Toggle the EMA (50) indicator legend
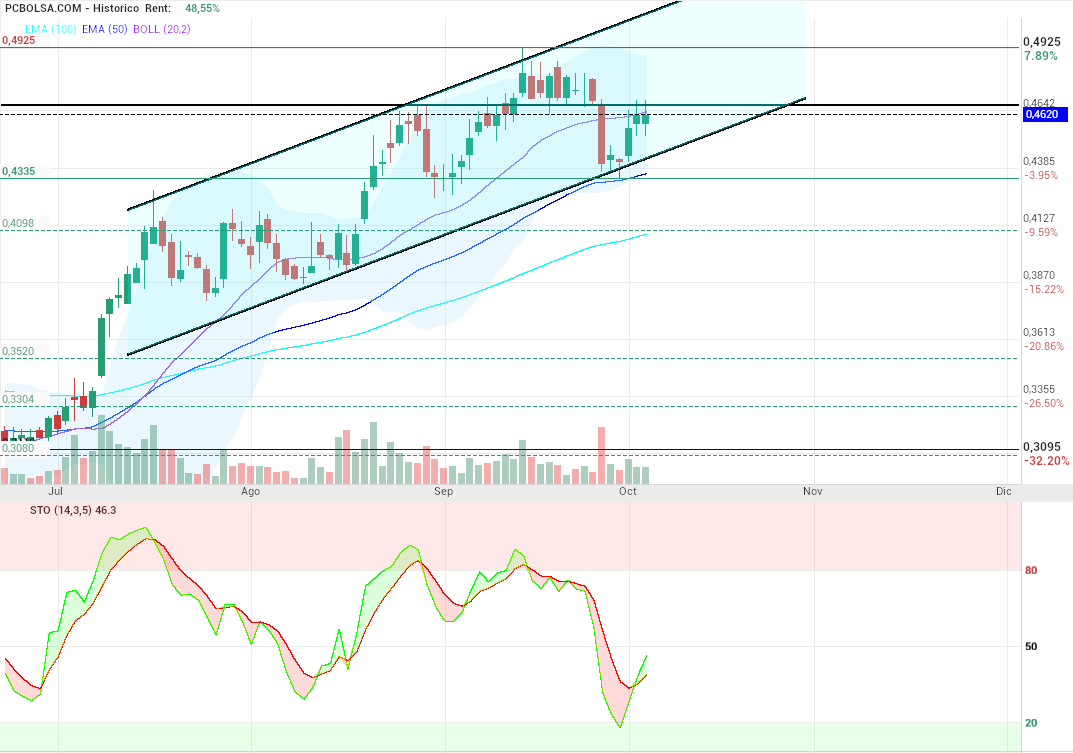The image size is (1073, 753). click(x=90, y=29)
